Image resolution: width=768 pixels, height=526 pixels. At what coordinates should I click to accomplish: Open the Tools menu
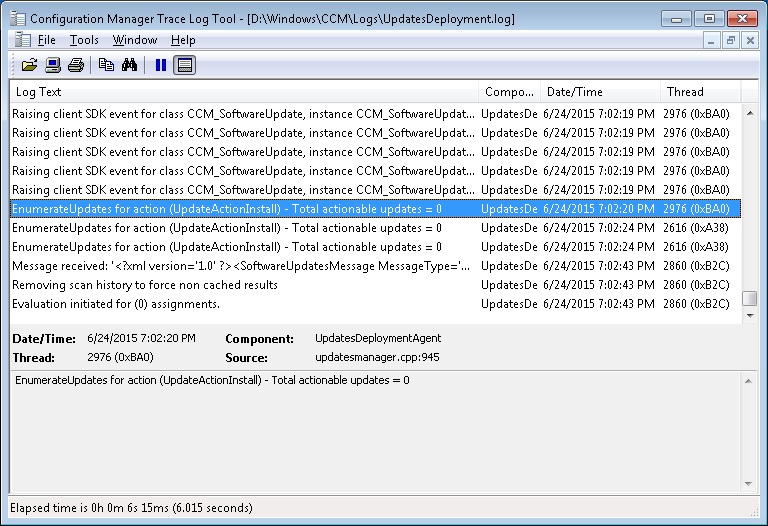coord(84,40)
